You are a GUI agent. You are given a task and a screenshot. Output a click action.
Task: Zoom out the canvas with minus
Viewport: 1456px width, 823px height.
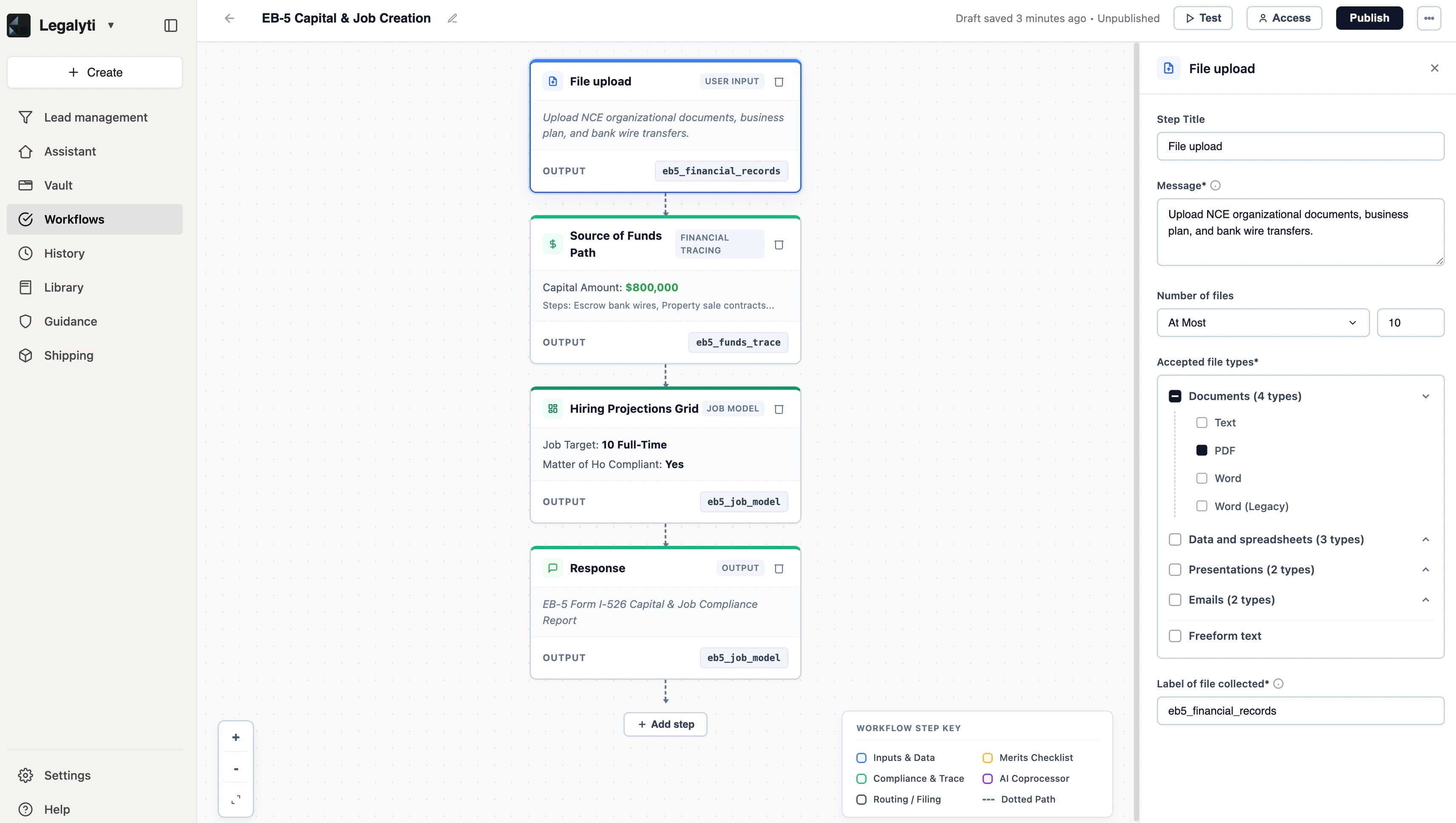pos(236,769)
